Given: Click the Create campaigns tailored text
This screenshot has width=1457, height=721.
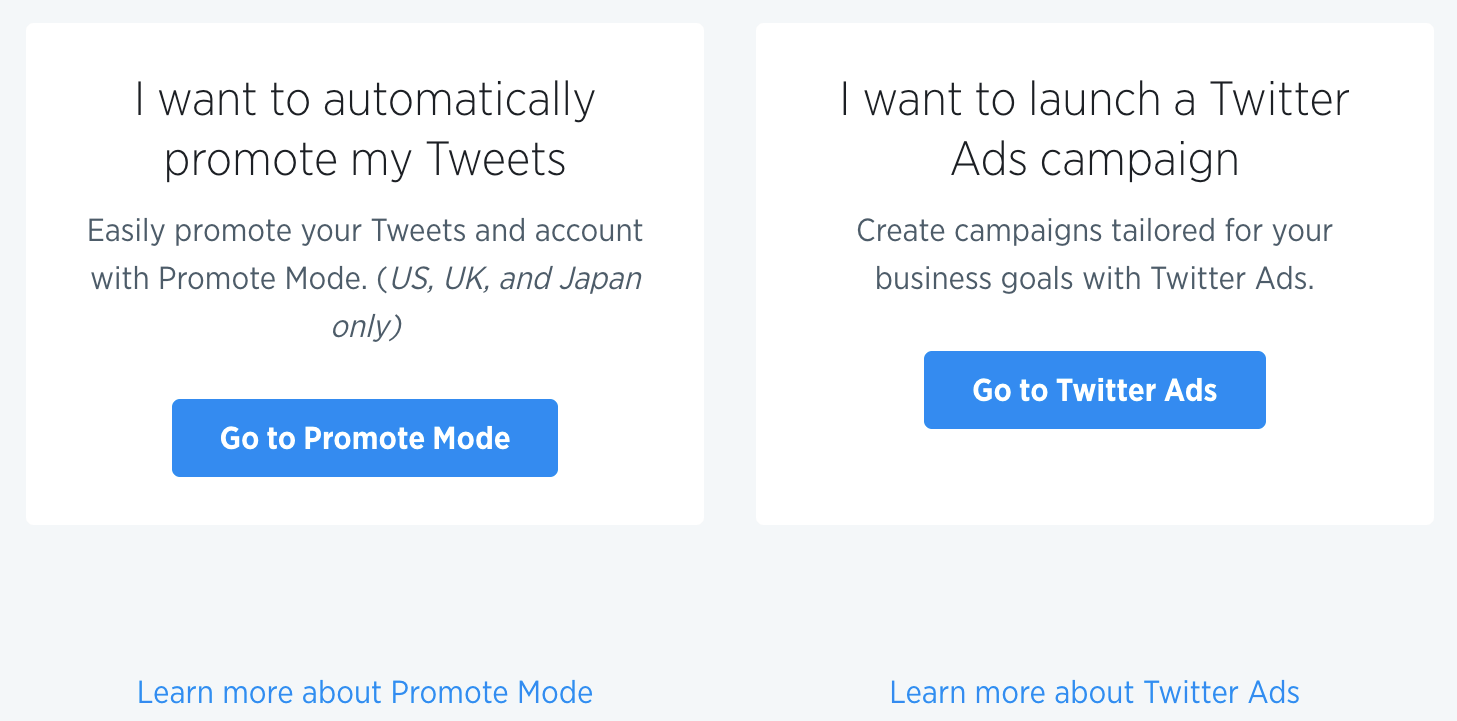Looking at the screenshot, I should pyautogui.click(x=1094, y=230).
